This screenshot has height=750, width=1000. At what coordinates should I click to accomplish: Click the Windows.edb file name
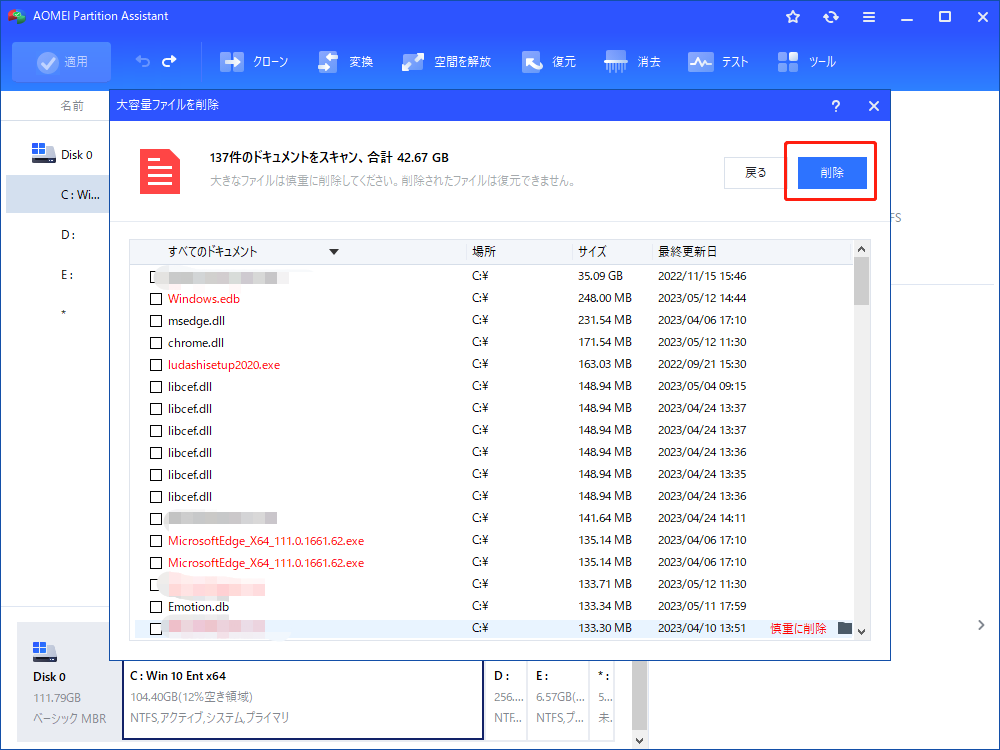203,298
